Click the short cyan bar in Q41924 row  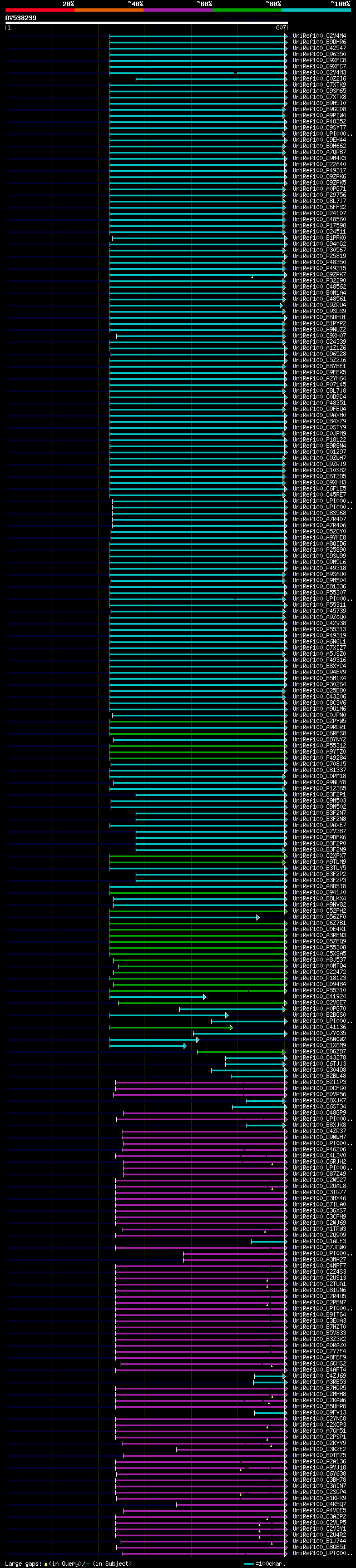tap(157, 997)
